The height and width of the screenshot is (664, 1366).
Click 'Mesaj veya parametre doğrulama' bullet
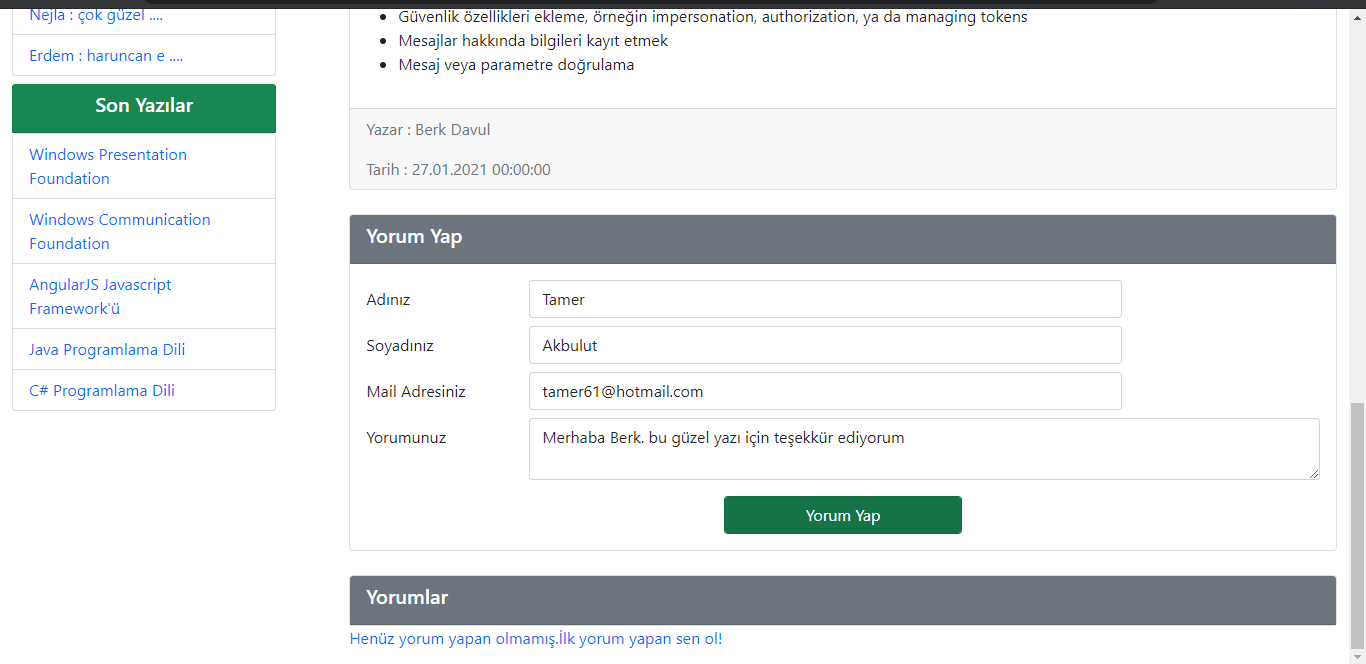coord(516,65)
